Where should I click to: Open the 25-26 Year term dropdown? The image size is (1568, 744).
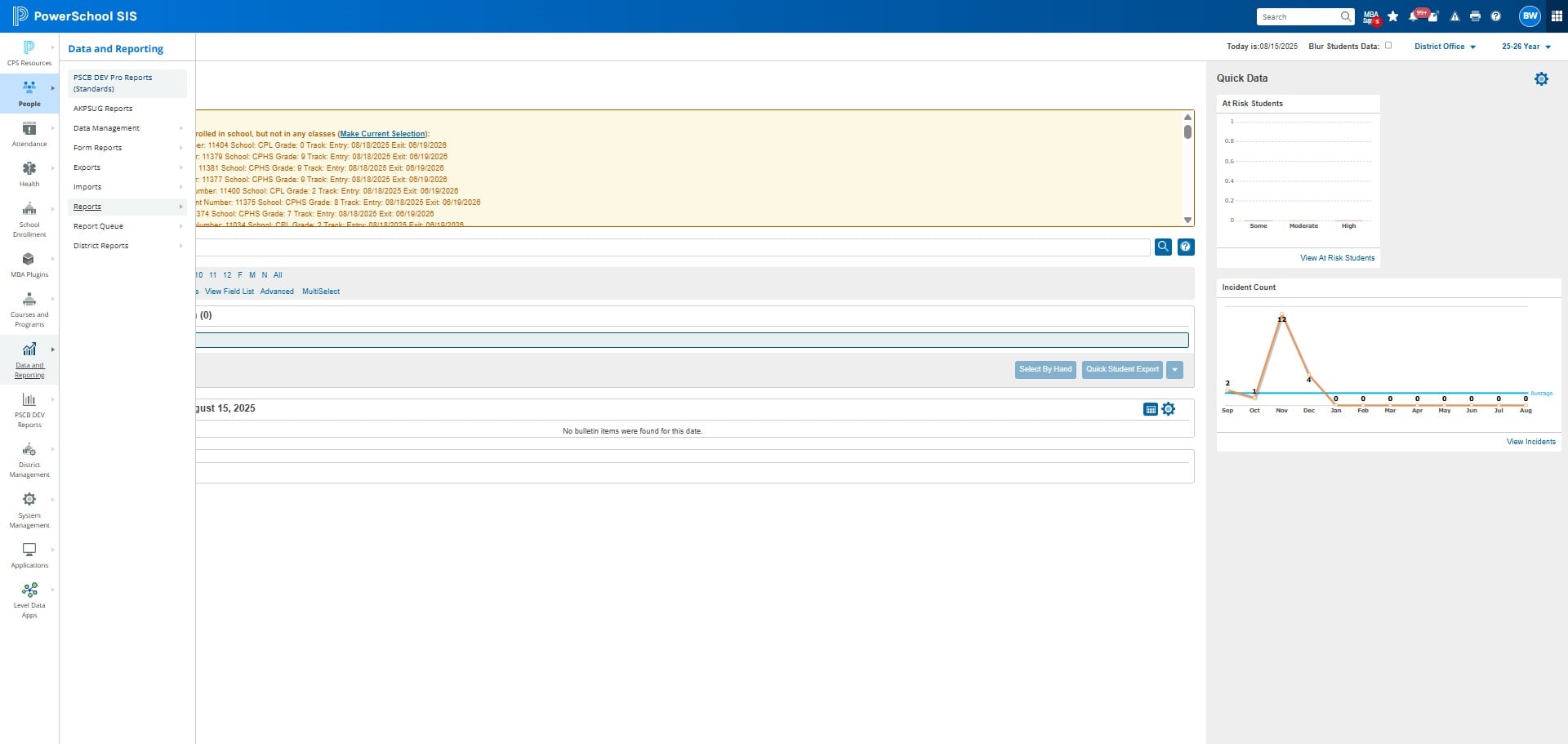[x=1526, y=47]
